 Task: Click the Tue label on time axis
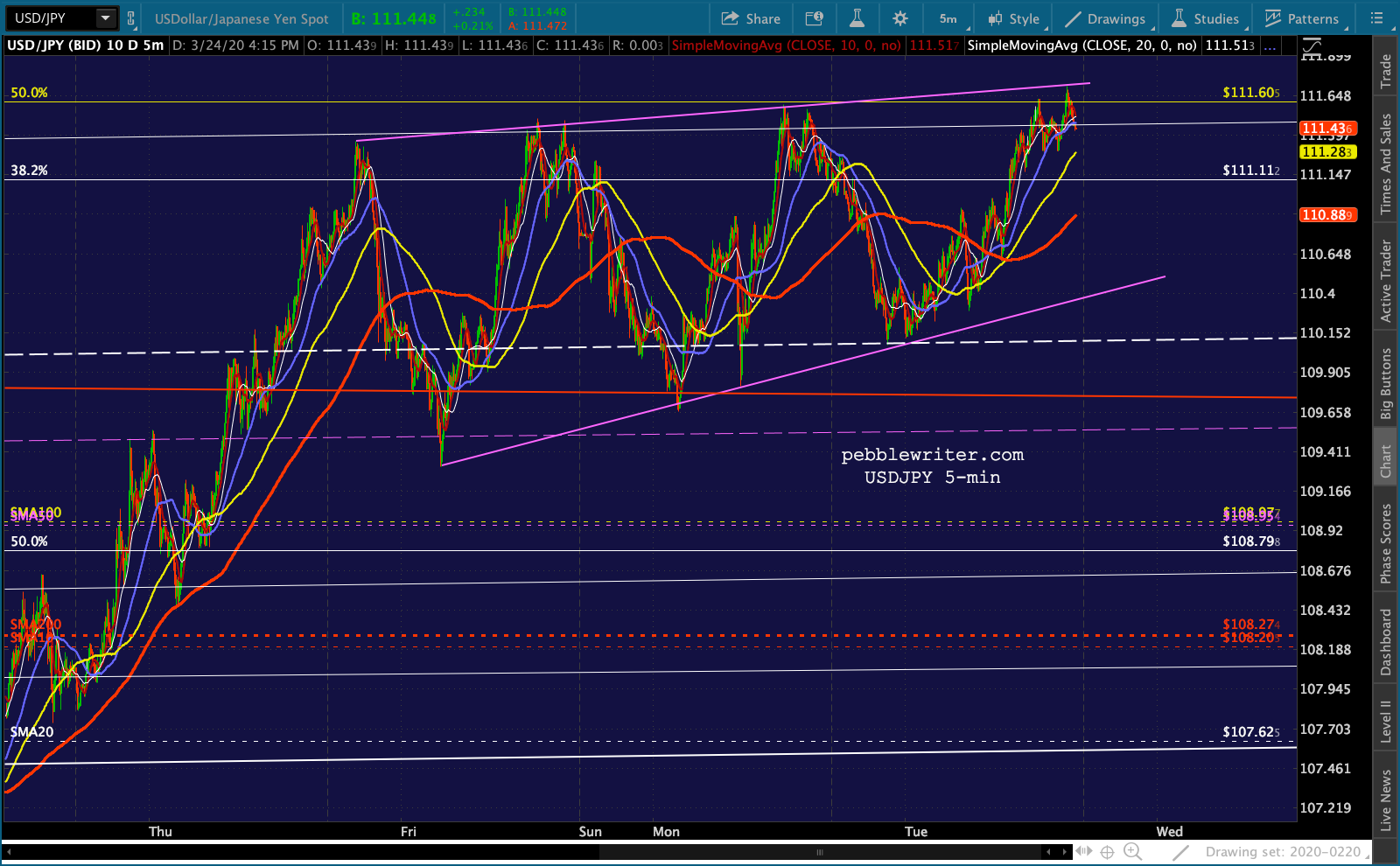coord(916,831)
